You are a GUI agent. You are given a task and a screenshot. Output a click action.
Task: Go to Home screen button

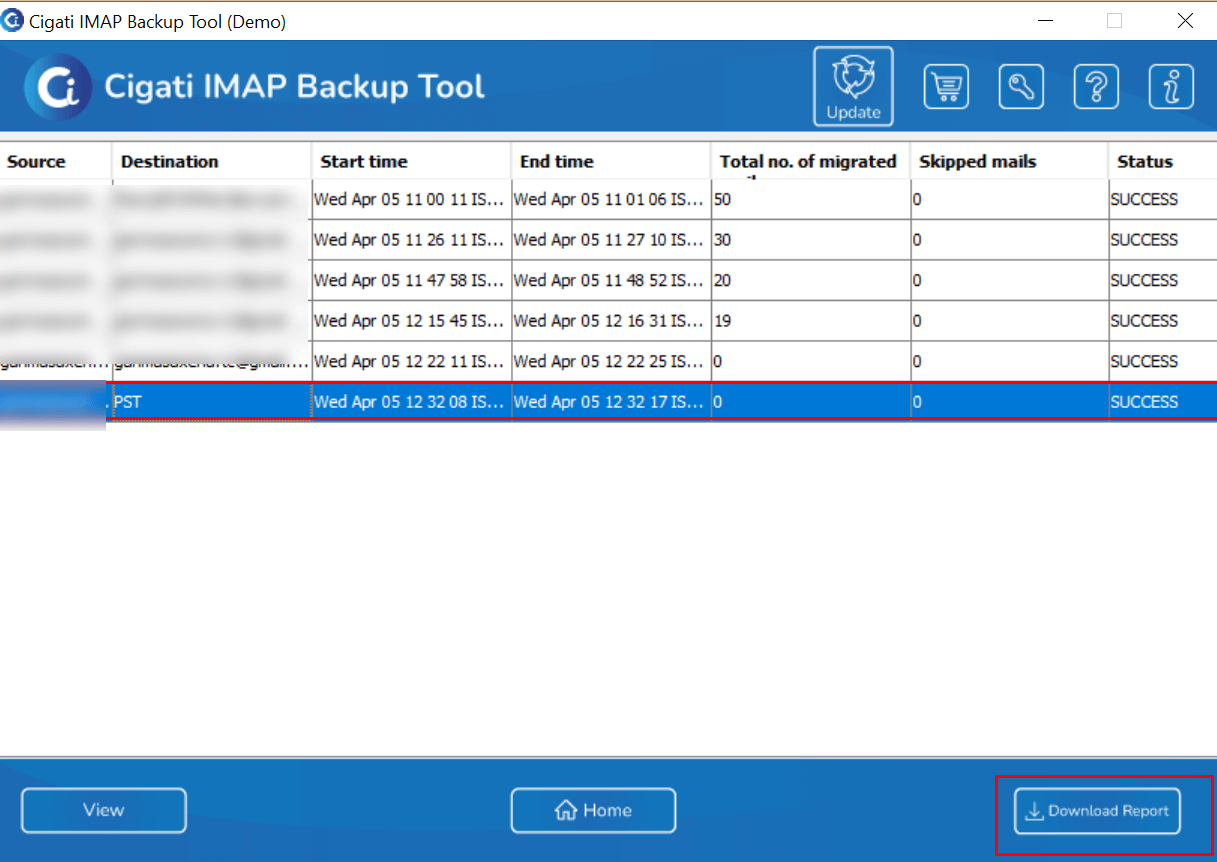tap(593, 810)
